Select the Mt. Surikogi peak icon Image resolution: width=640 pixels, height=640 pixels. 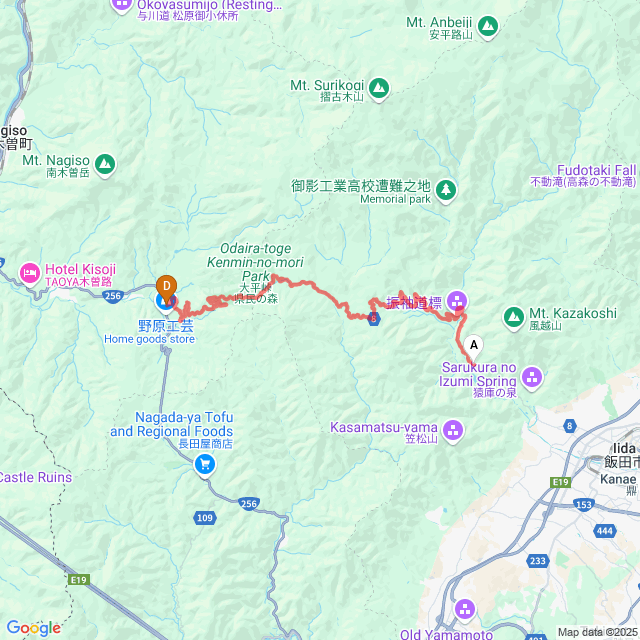point(379,89)
